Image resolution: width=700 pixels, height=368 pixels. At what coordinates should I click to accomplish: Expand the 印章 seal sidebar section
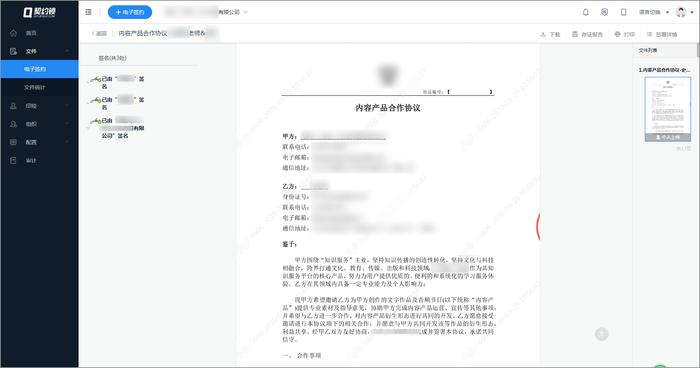(39, 106)
